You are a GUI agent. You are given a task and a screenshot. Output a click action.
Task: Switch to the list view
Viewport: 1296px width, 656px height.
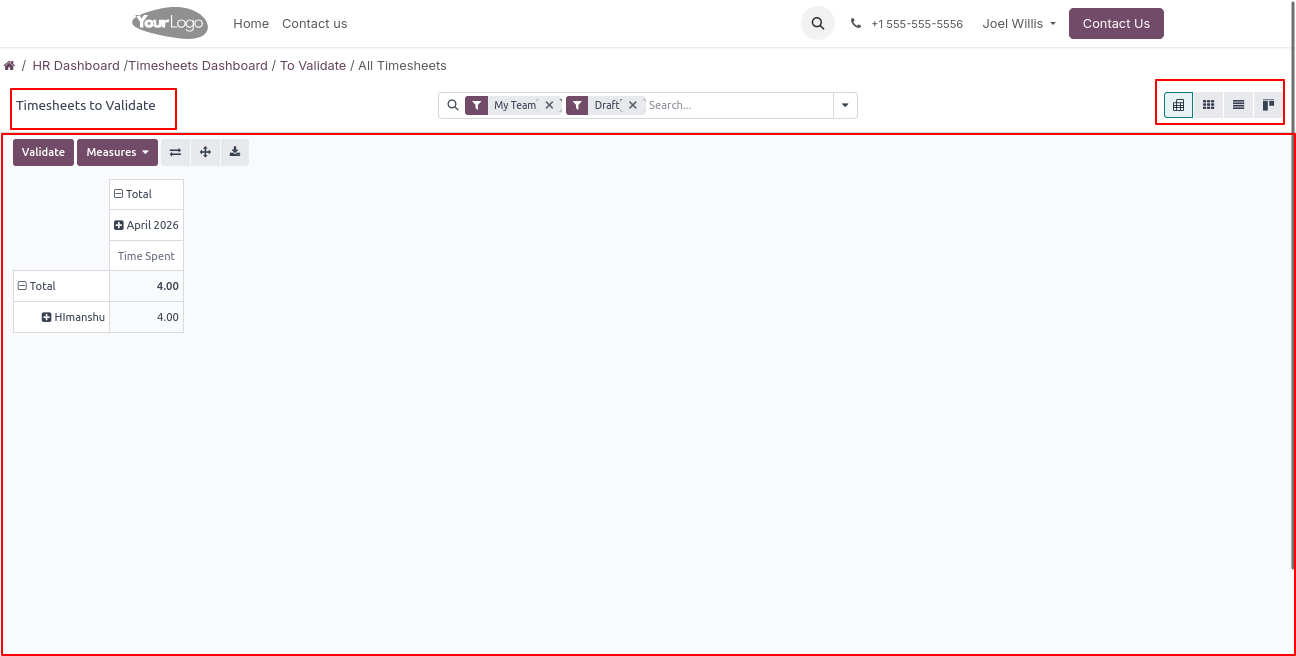(1238, 105)
